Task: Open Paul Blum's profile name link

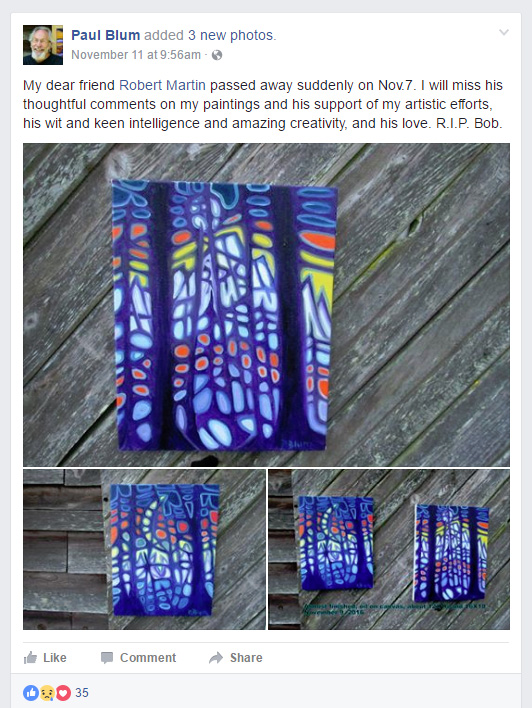Action: click(106, 35)
